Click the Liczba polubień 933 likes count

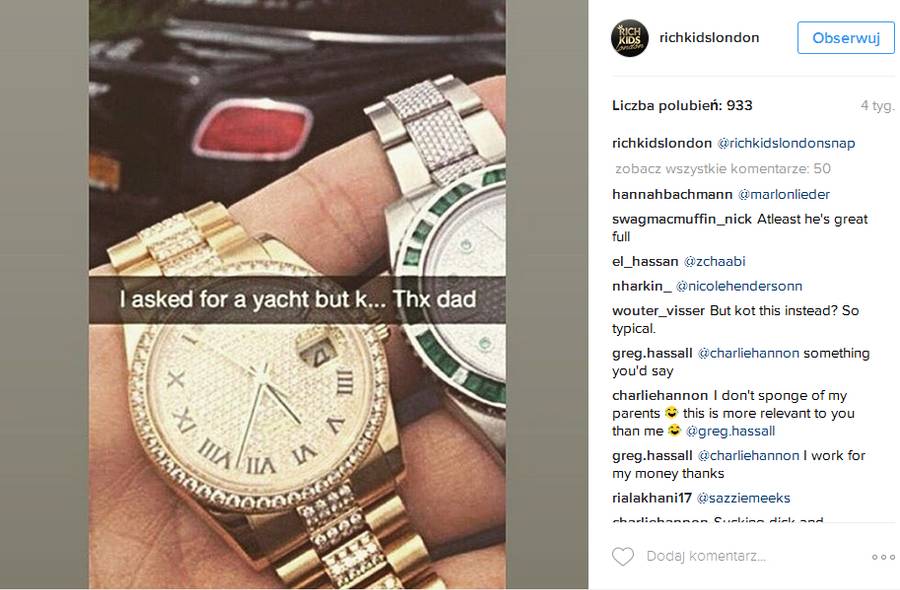682,106
